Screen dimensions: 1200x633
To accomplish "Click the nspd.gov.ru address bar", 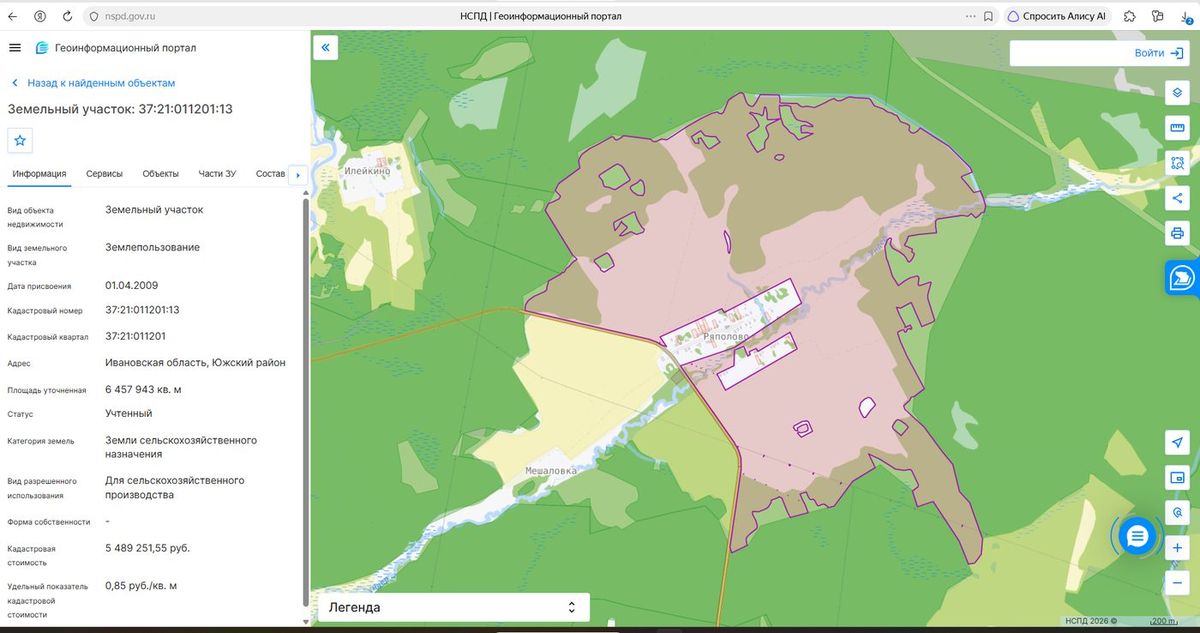I will point(128,16).
